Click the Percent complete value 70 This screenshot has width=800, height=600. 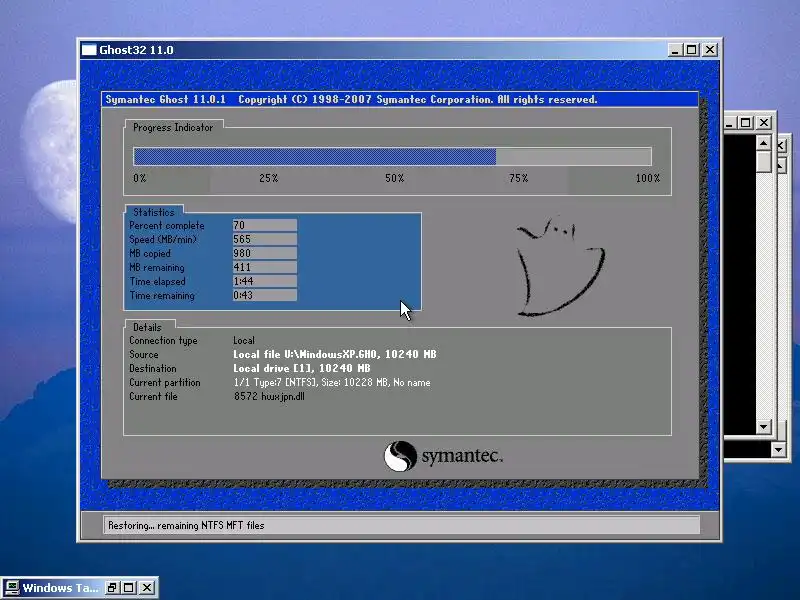click(264, 226)
